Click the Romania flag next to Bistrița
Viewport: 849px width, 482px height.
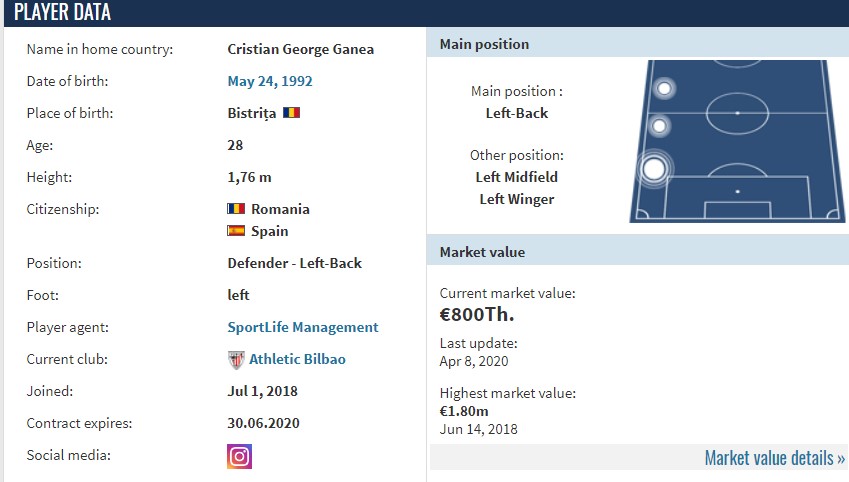click(291, 113)
